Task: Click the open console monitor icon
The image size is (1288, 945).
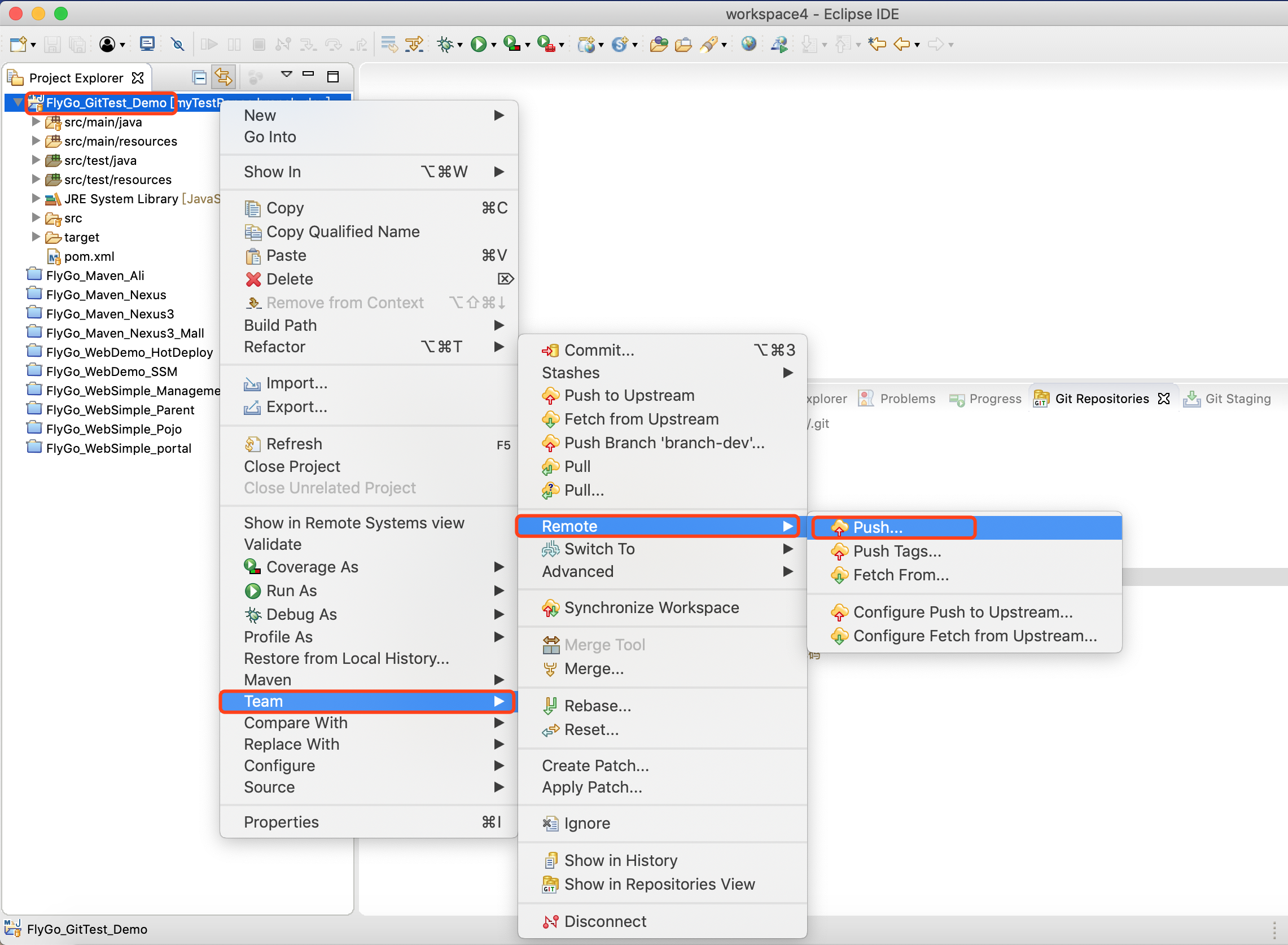Action: pyautogui.click(x=147, y=44)
